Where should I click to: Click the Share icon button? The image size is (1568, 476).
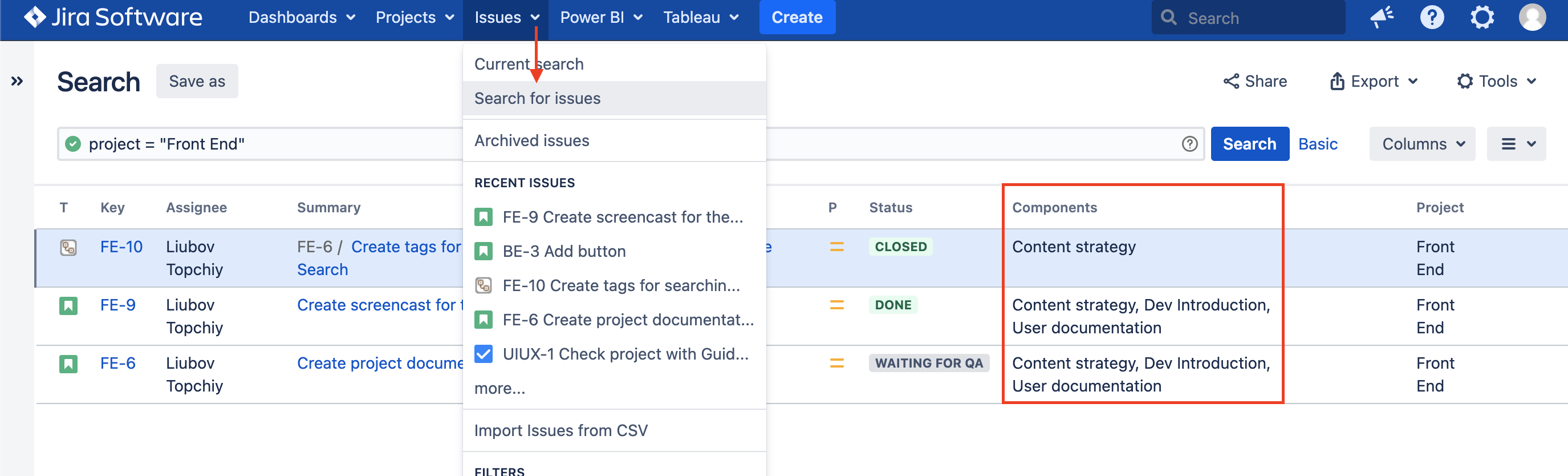(1255, 81)
